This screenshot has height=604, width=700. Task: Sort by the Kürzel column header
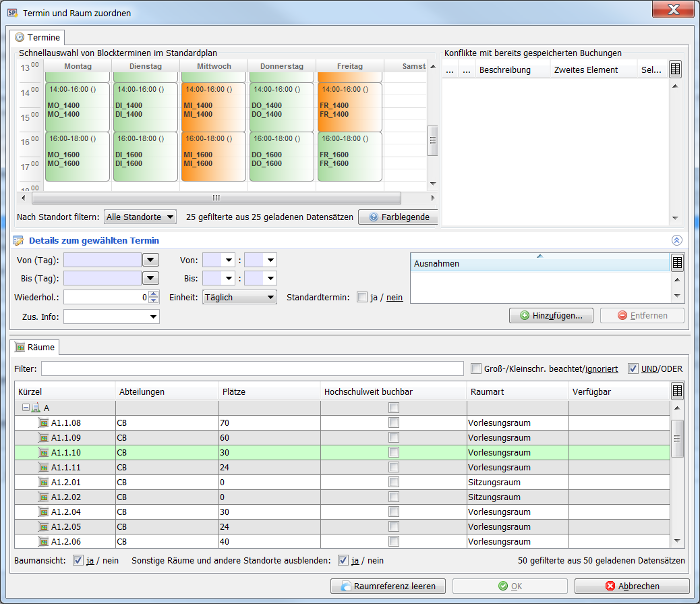coord(65,392)
